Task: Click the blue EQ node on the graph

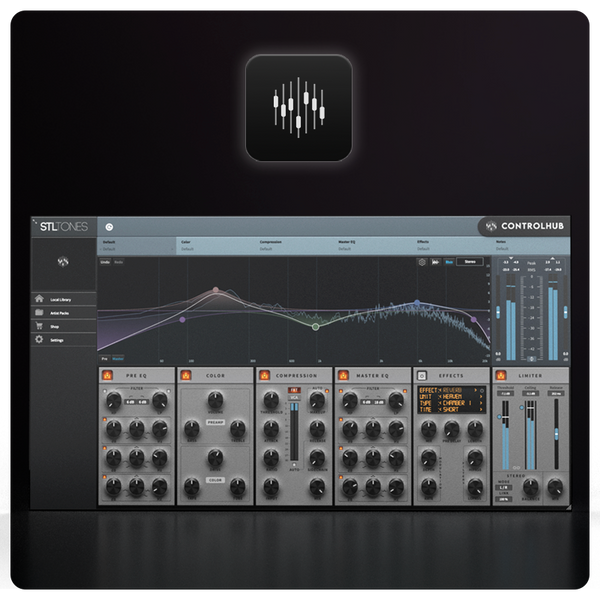Action: tap(417, 303)
